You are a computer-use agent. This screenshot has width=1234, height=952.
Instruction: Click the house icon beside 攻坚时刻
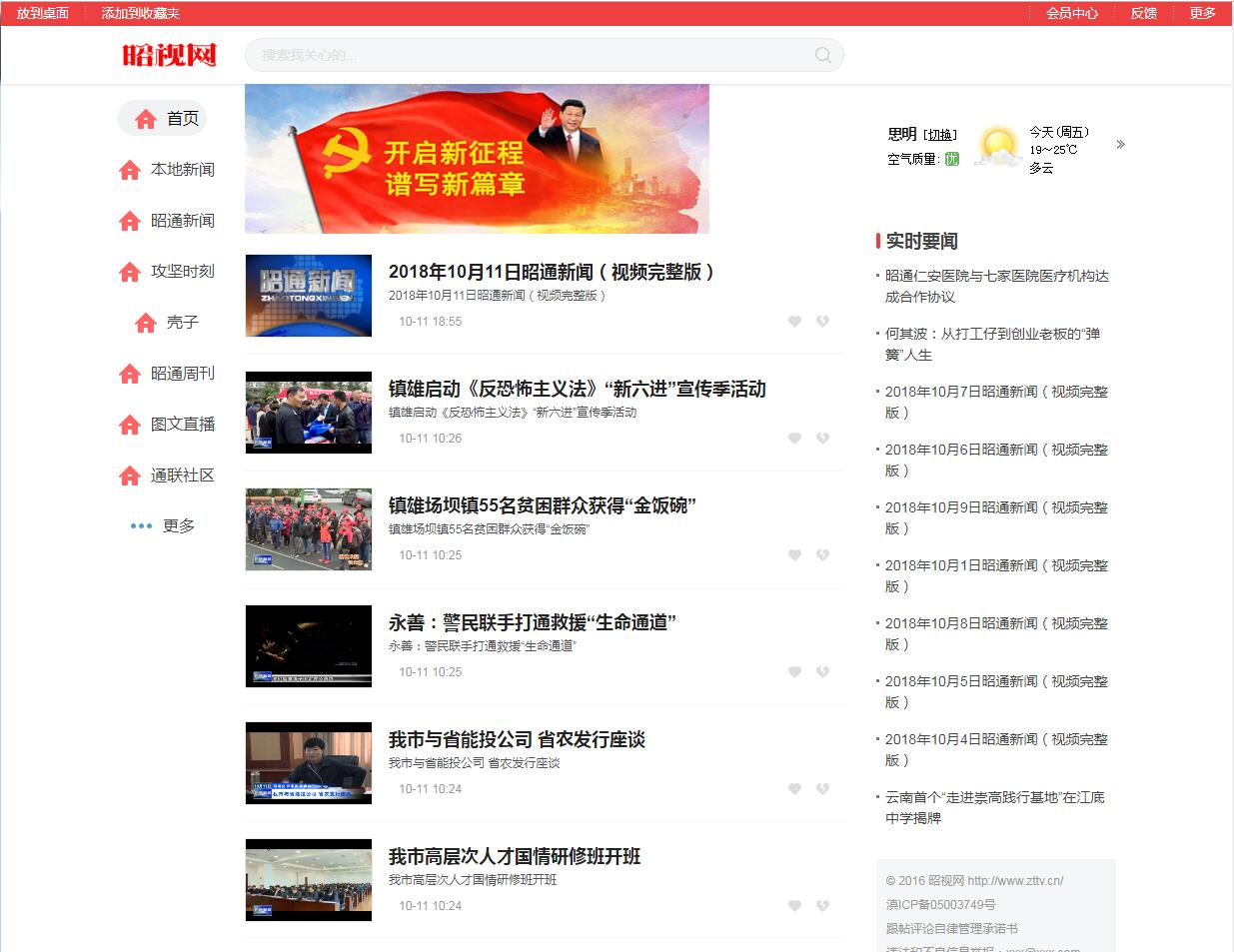click(130, 272)
